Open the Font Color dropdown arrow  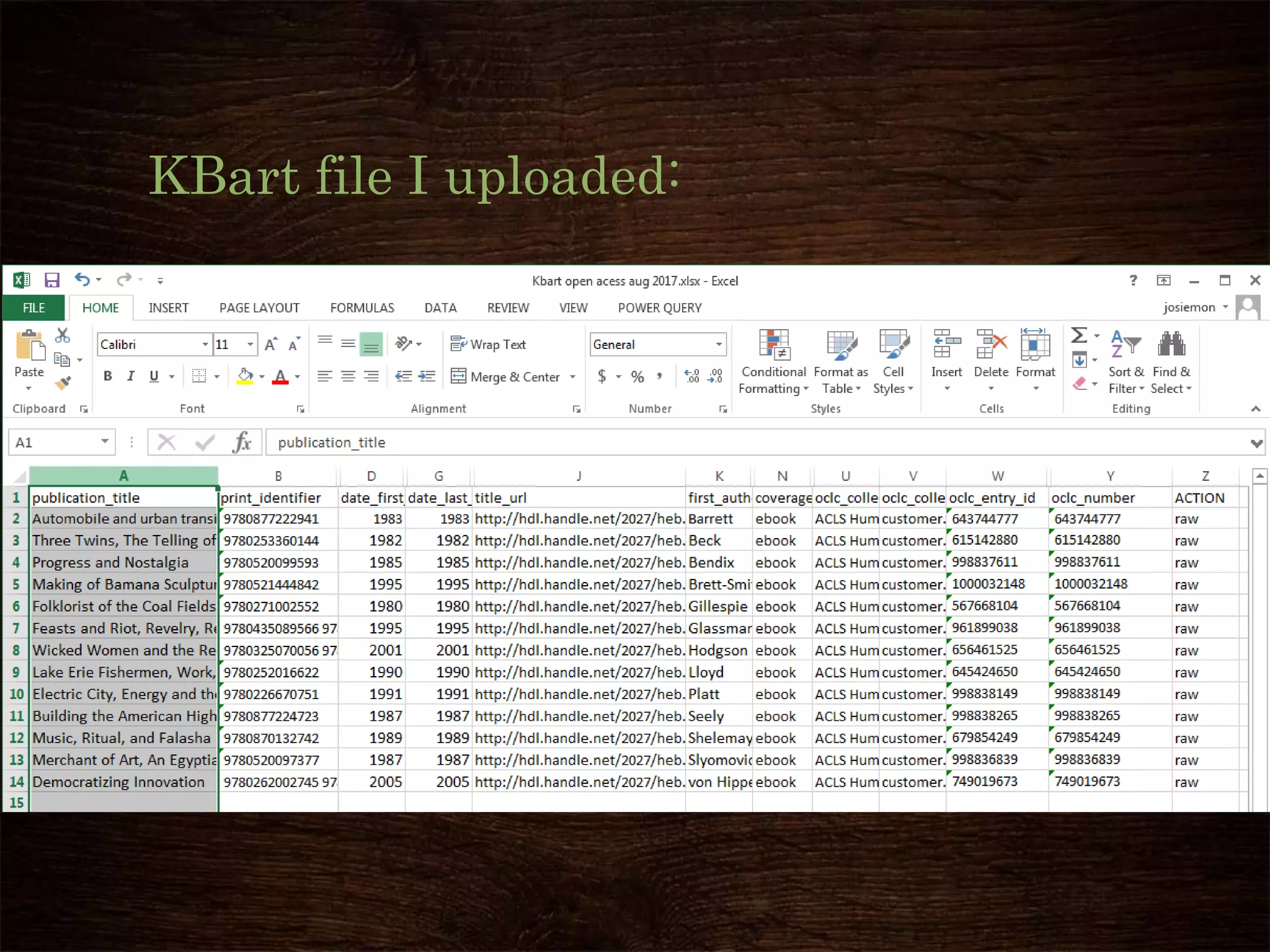[x=298, y=377]
